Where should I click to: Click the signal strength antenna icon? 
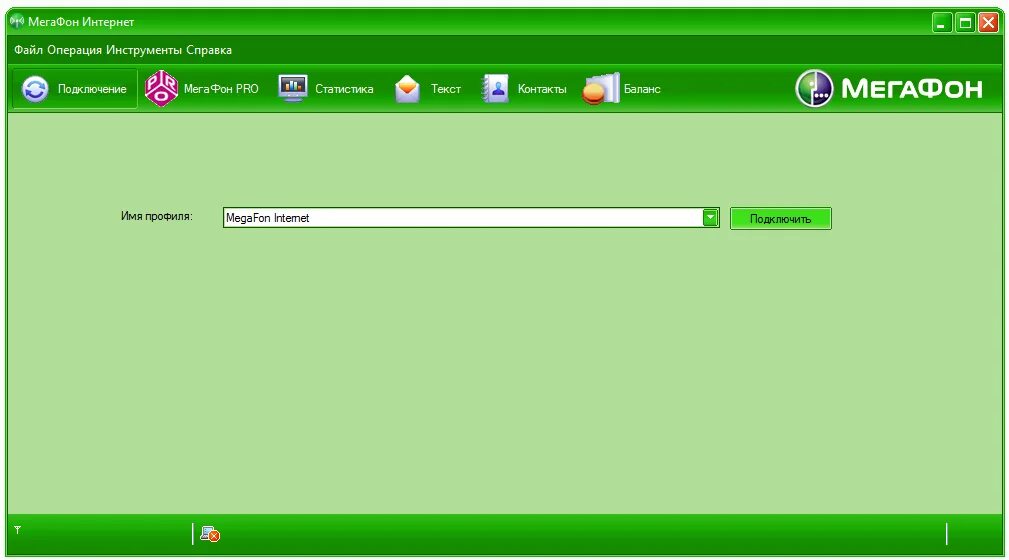17,530
